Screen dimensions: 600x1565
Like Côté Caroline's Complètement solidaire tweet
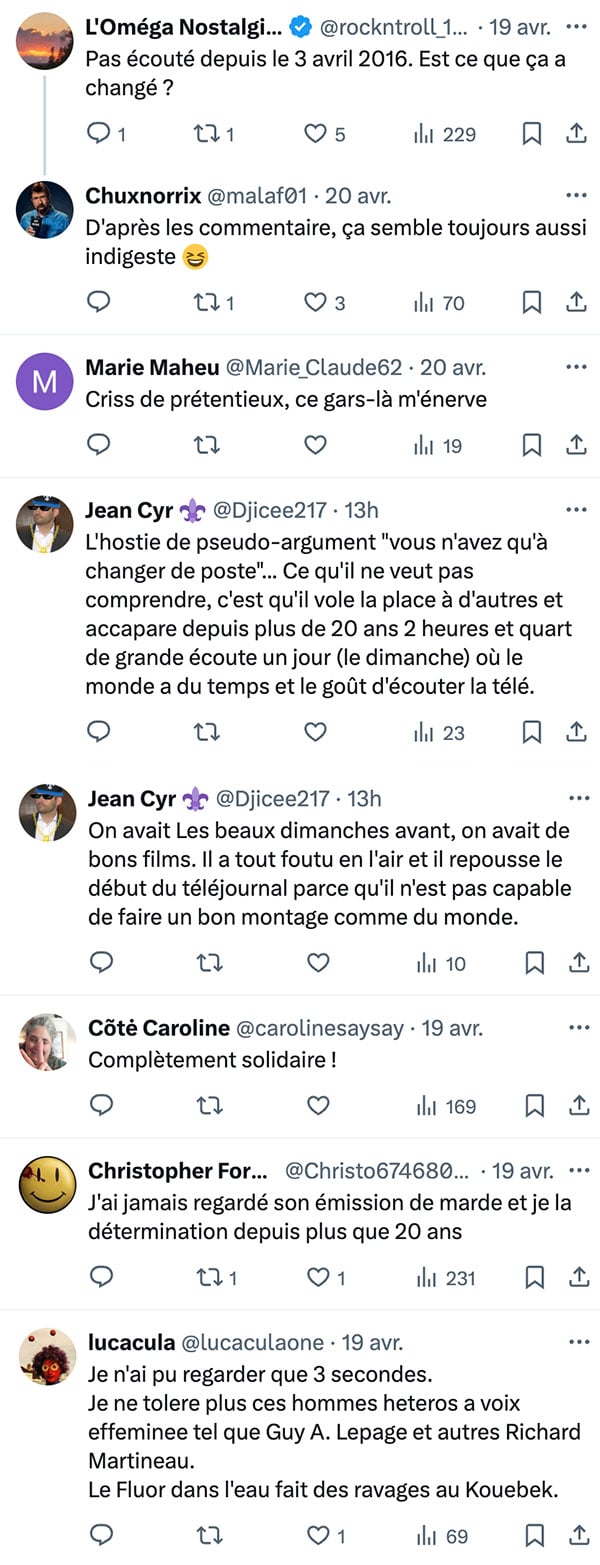click(318, 1106)
